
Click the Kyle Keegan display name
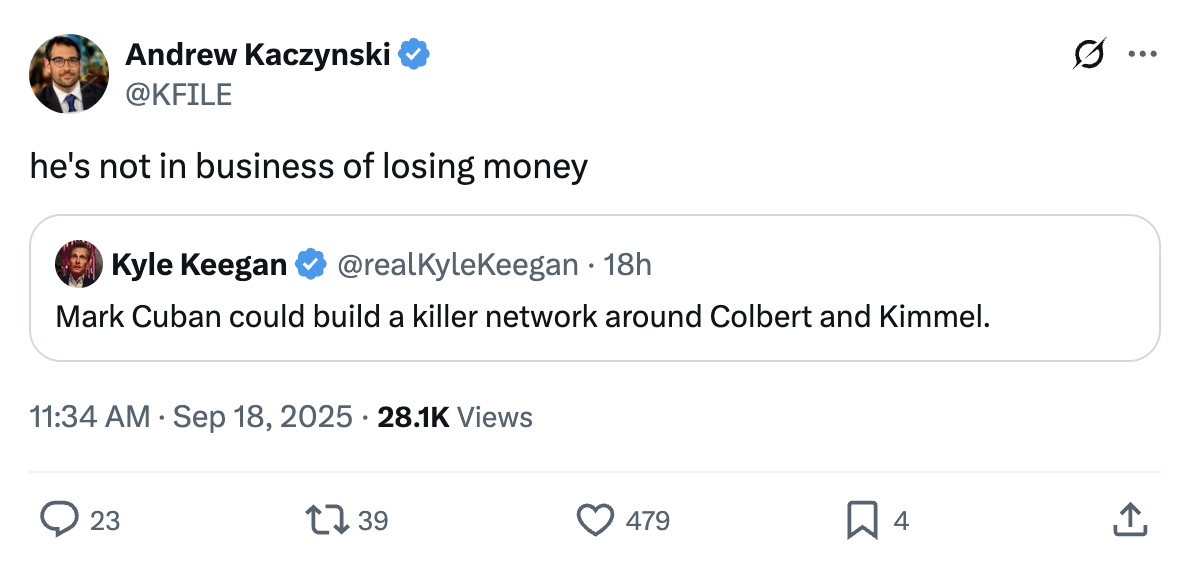pos(199,264)
